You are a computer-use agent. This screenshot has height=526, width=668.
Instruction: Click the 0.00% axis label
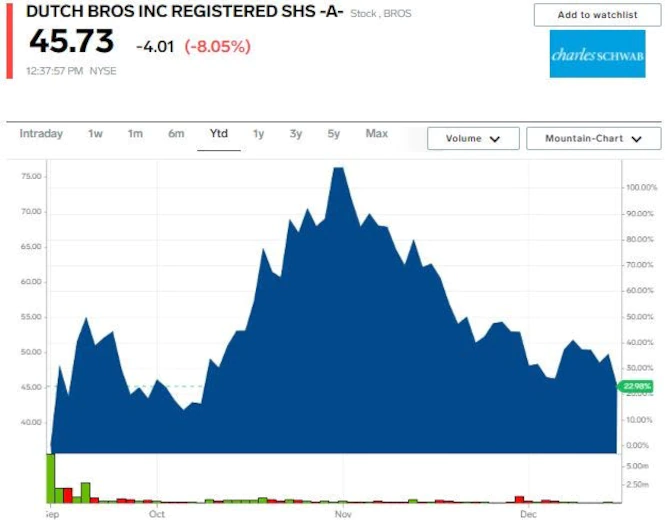click(x=637, y=446)
